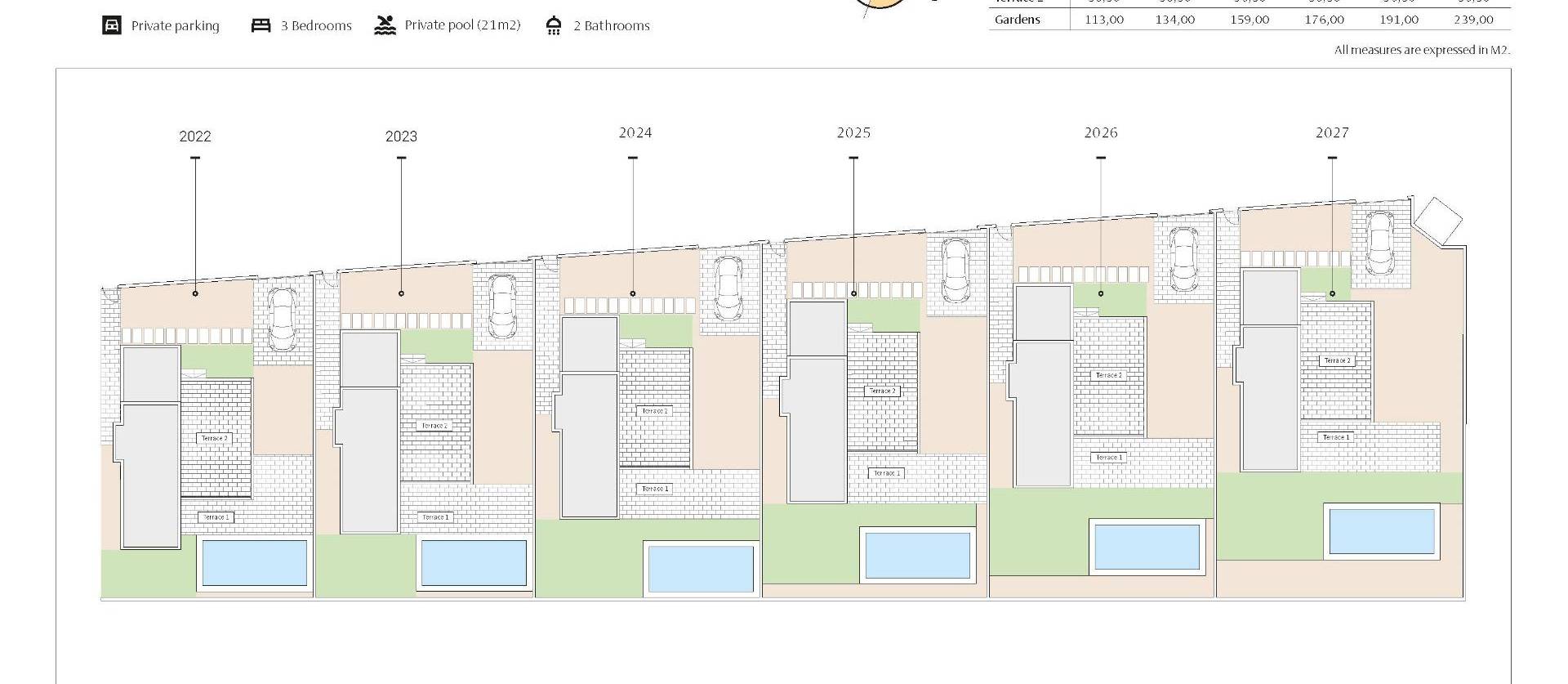
Task: Click the Terrace 2 label in plot 2022
Action: tap(215, 438)
